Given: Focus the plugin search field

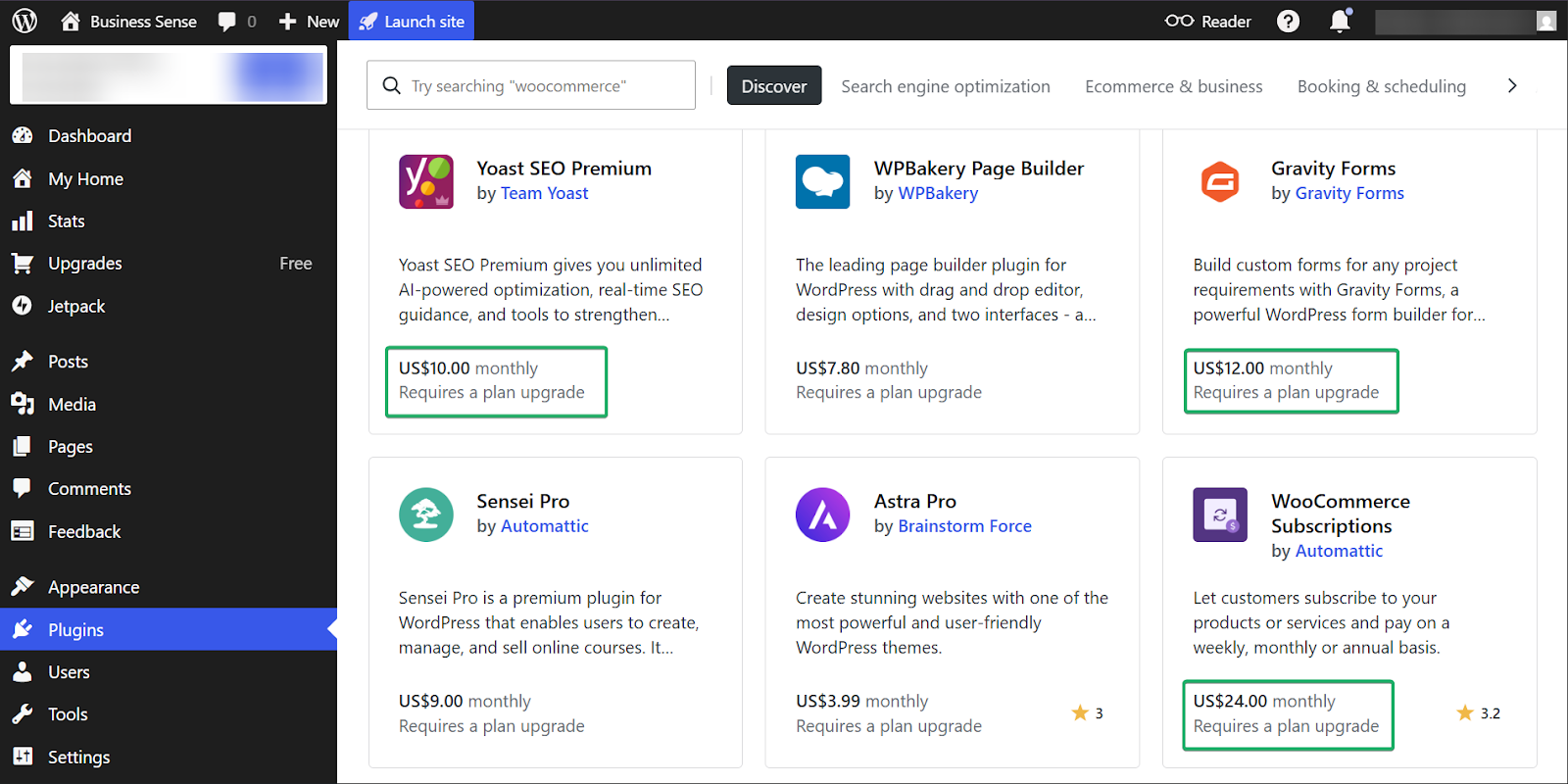Looking at the screenshot, I should 531,85.
